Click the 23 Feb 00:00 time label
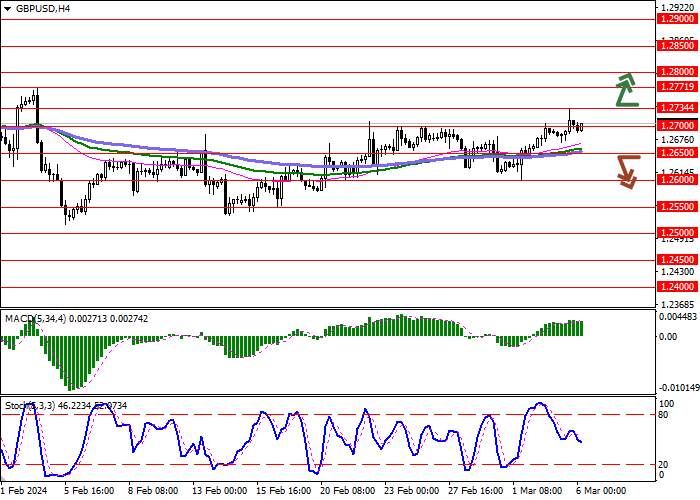The height and width of the screenshot is (500, 700). (412, 491)
